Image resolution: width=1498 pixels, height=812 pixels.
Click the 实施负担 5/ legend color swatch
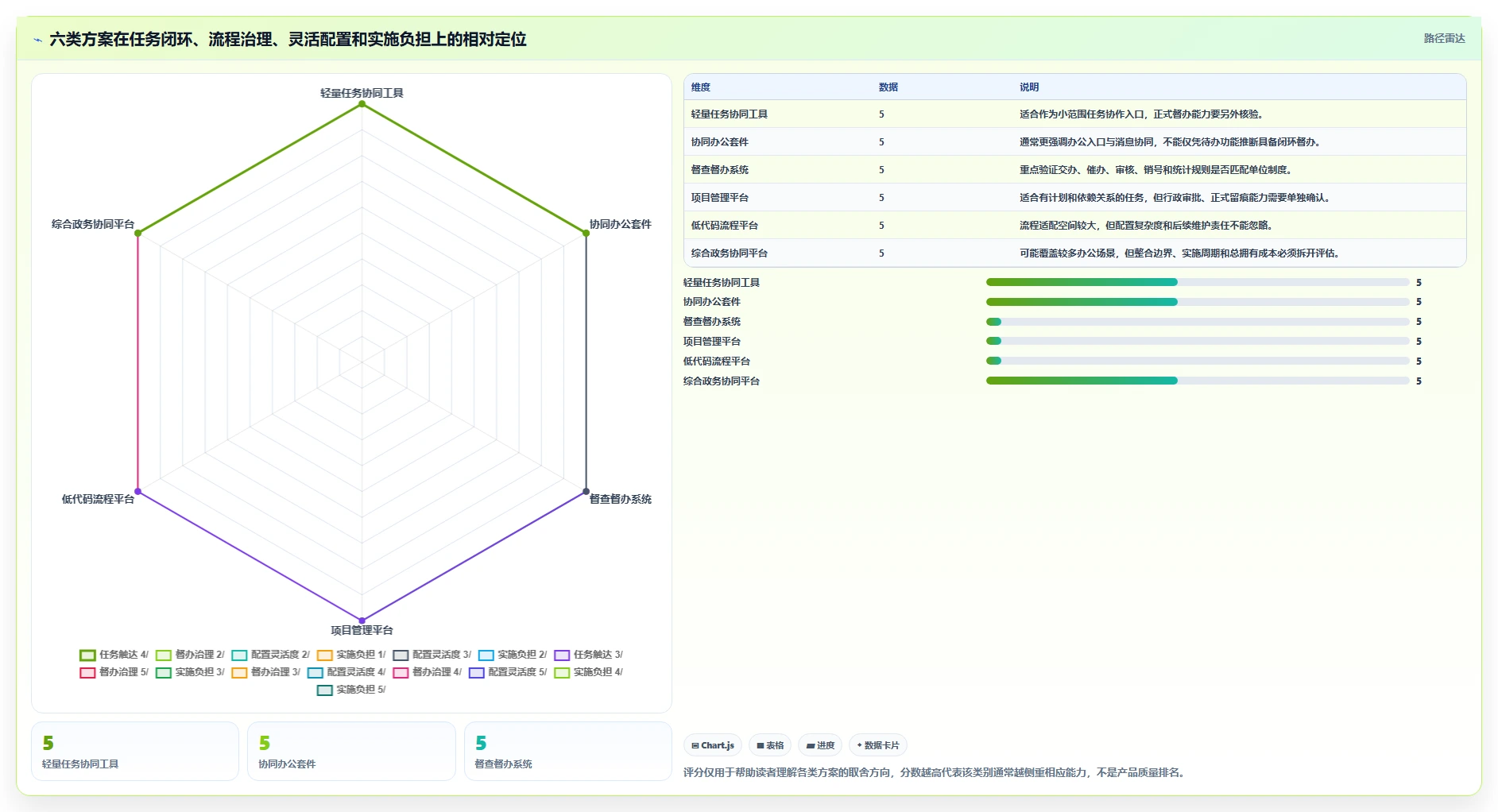tap(324, 690)
